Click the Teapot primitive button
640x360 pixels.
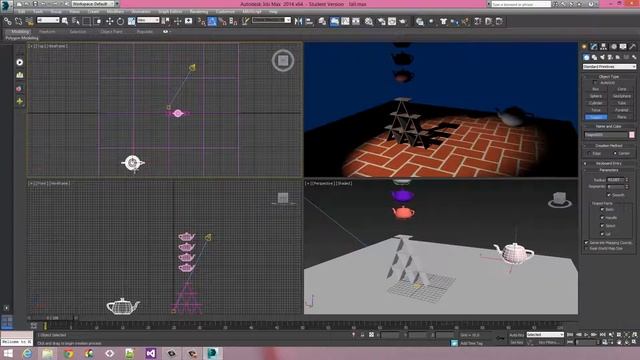596,117
